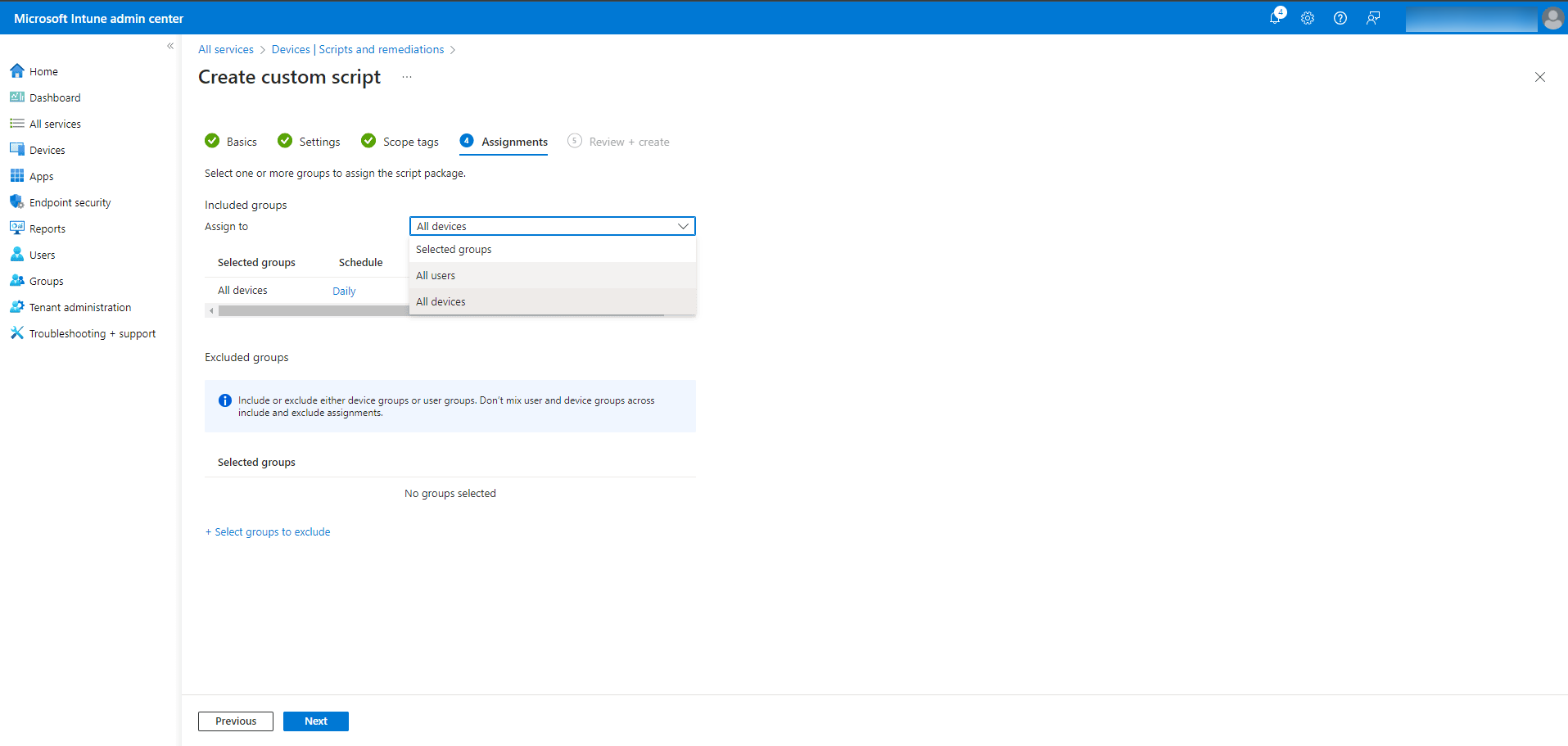Go to the Scope tags step
The width and height of the screenshot is (1568, 746).
[400, 142]
